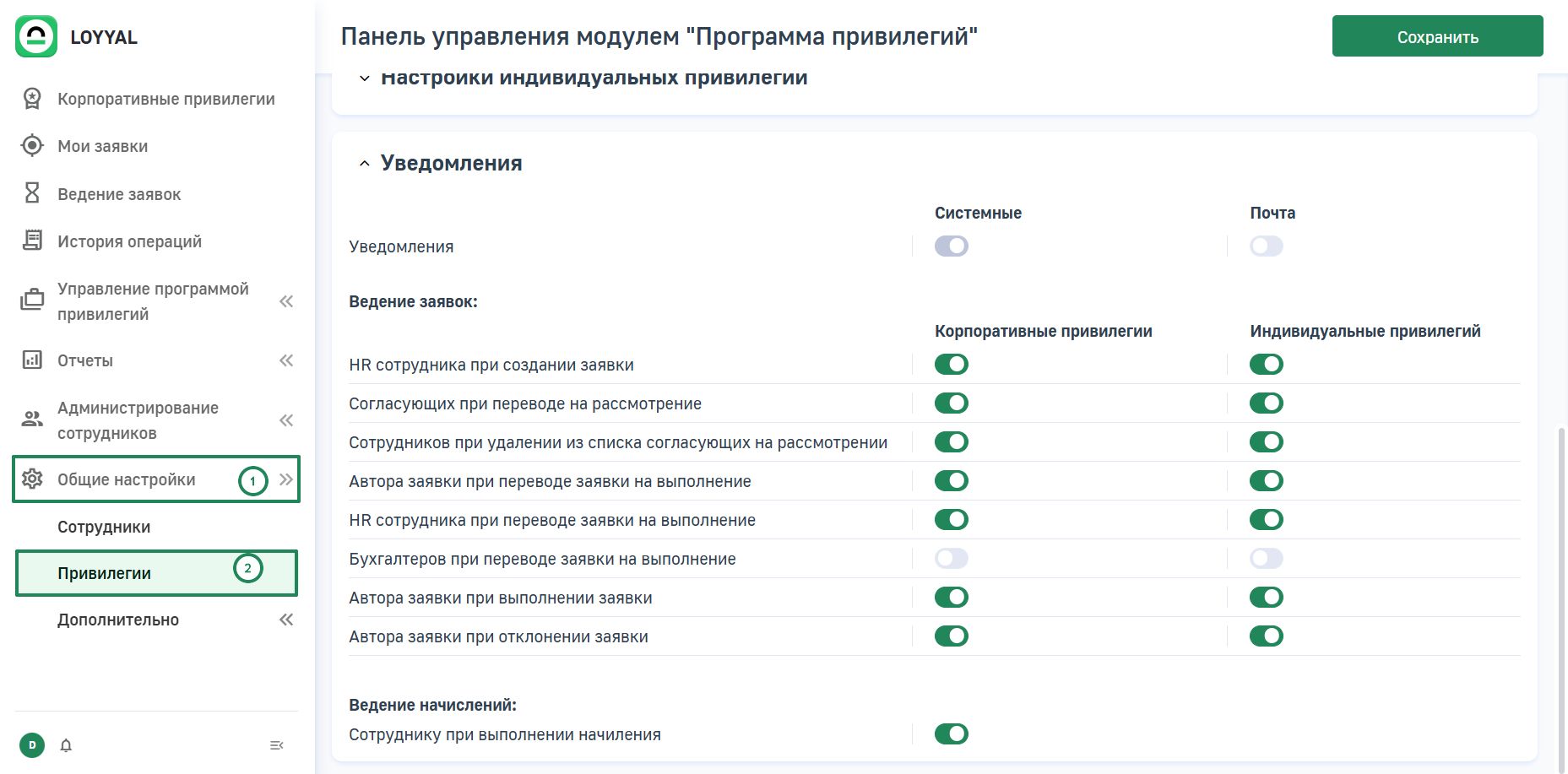Disable individual toggle for Автора заявки при отклонении
This screenshot has width=1568, height=774.
[x=1266, y=636]
